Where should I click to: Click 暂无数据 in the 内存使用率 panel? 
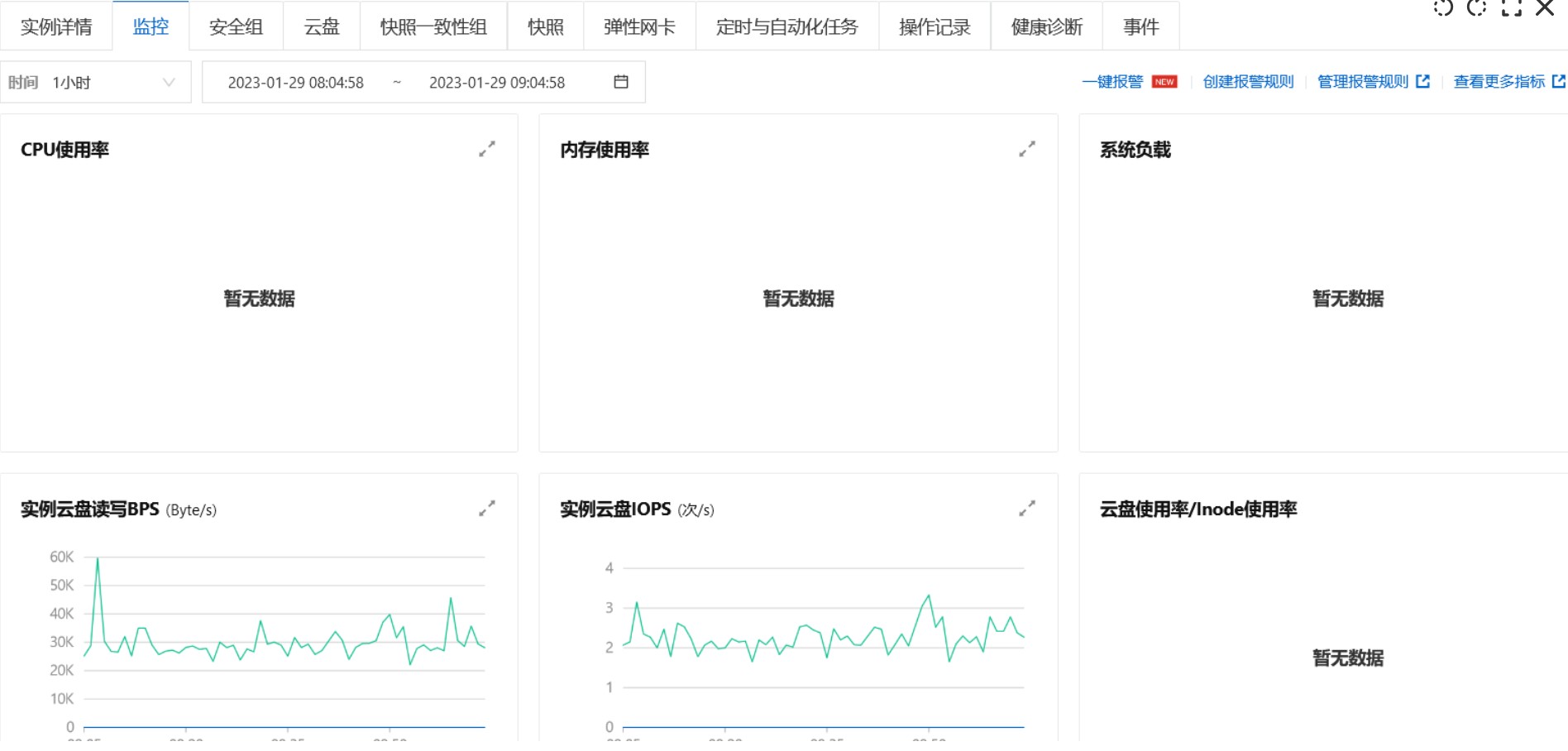pos(799,299)
